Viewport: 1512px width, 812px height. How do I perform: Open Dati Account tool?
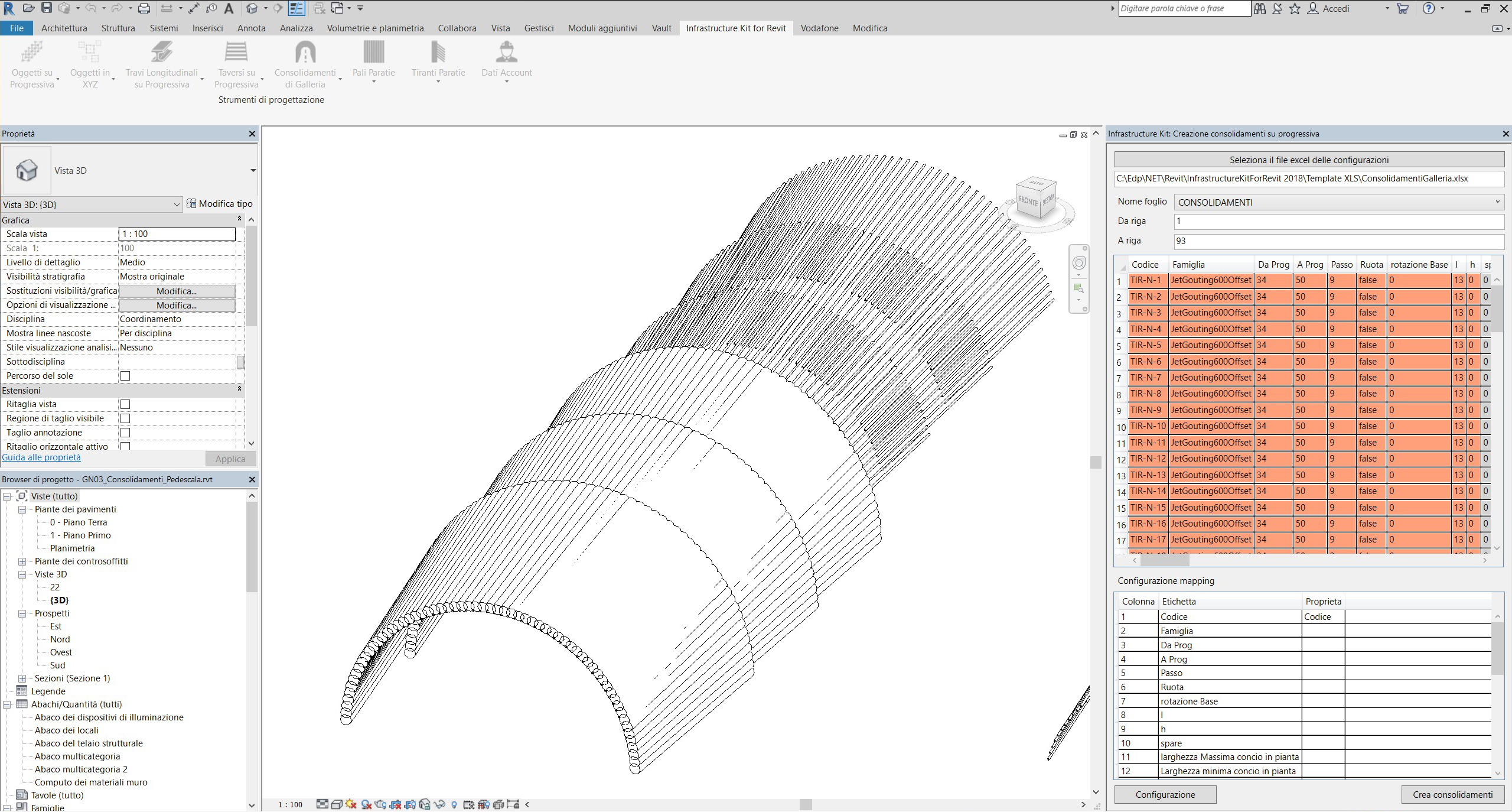click(x=507, y=60)
